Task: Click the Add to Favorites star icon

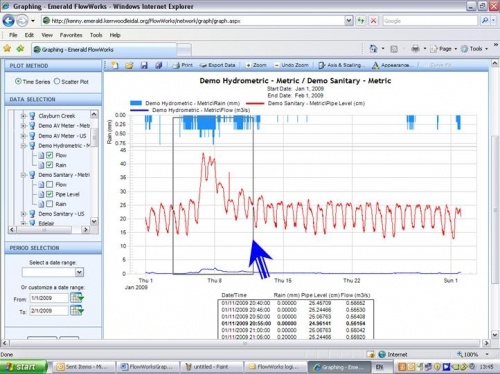Action: pos(20,49)
